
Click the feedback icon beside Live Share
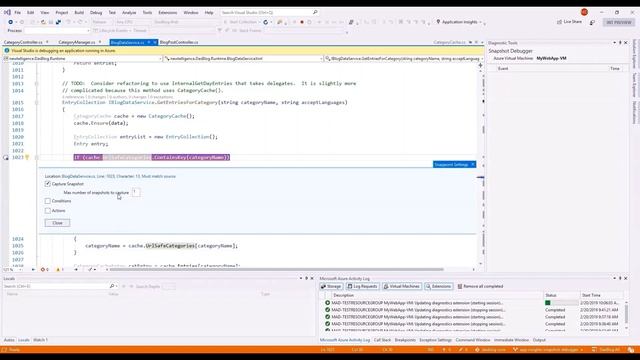tap(592, 22)
